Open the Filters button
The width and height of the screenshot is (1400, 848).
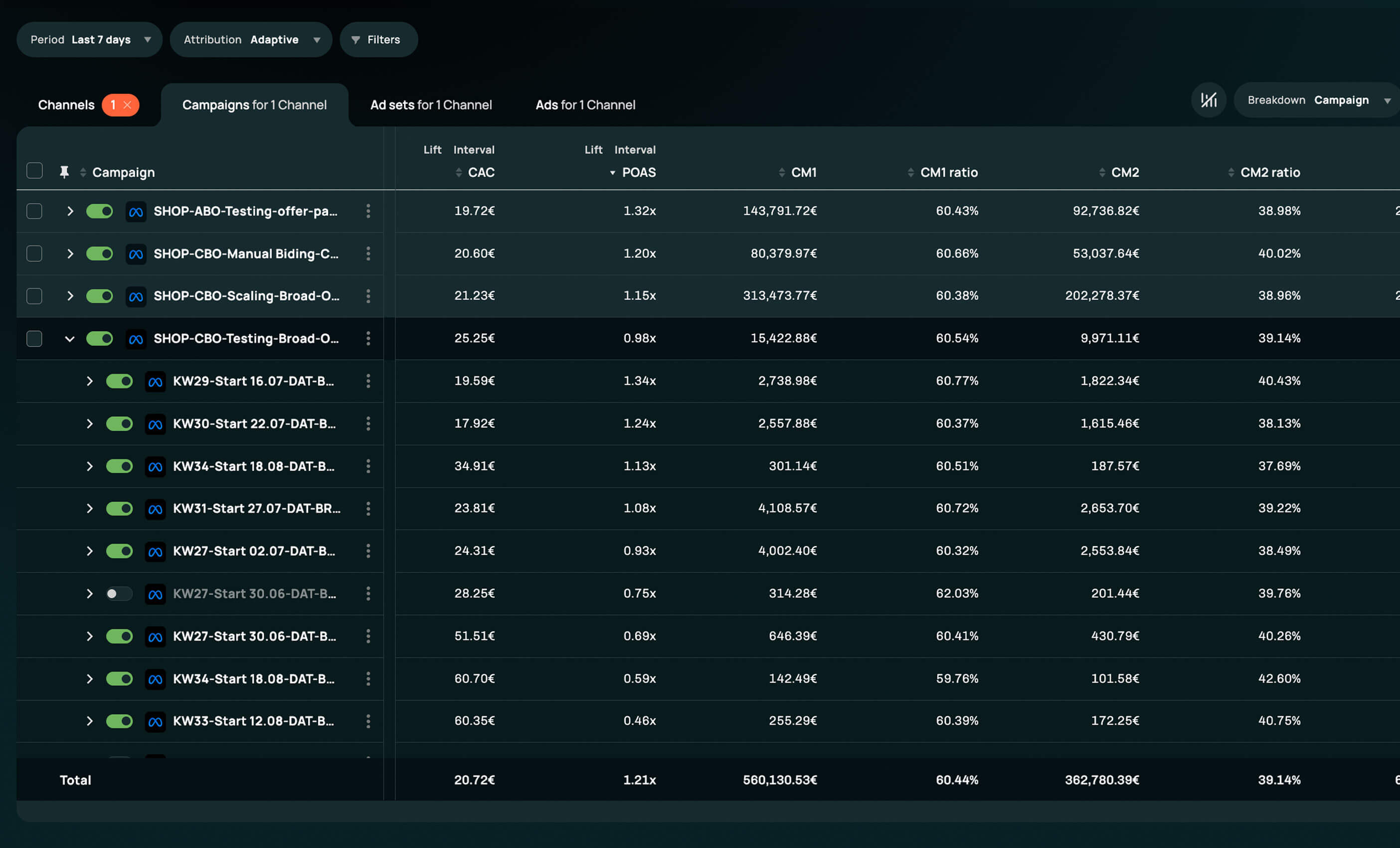[x=378, y=39]
